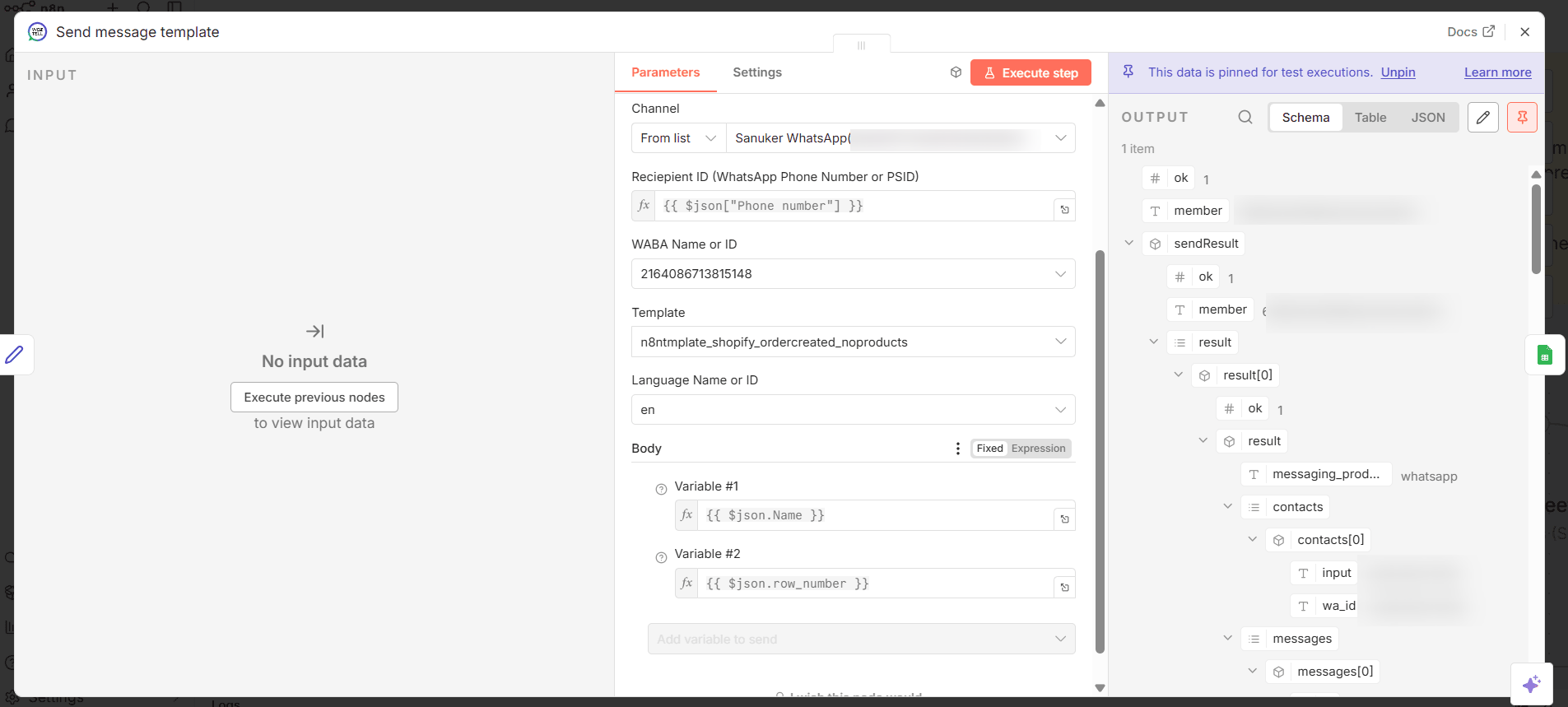Click the Unpin link
Viewport: 1568px width, 707px height.
pos(1398,72)
